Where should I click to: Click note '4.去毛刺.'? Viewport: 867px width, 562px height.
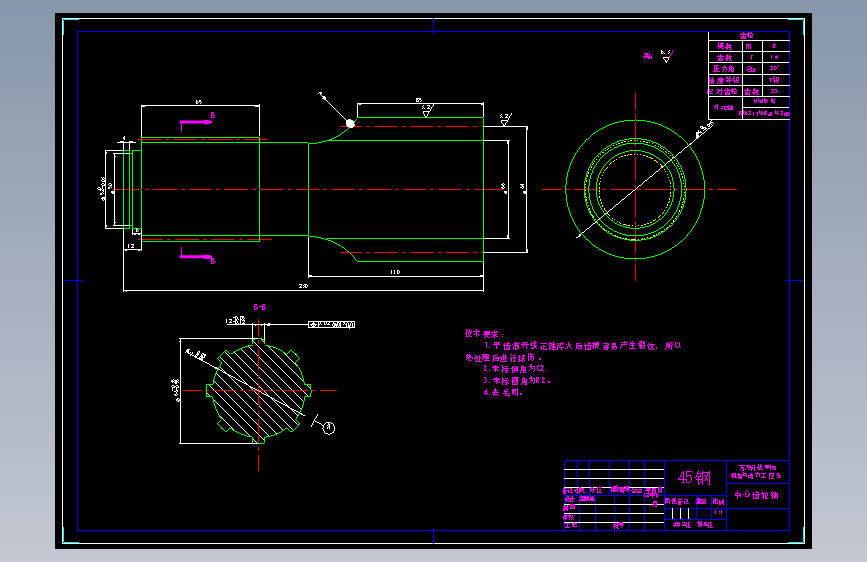(503, 392)
